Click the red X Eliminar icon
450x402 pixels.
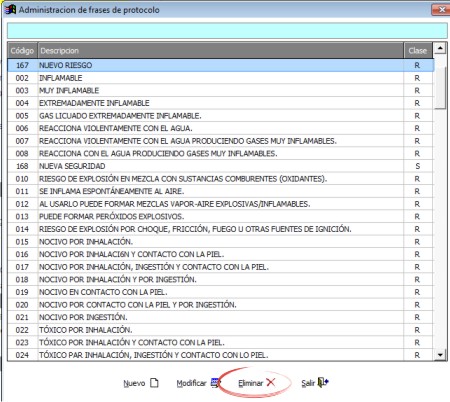point(271,382)
